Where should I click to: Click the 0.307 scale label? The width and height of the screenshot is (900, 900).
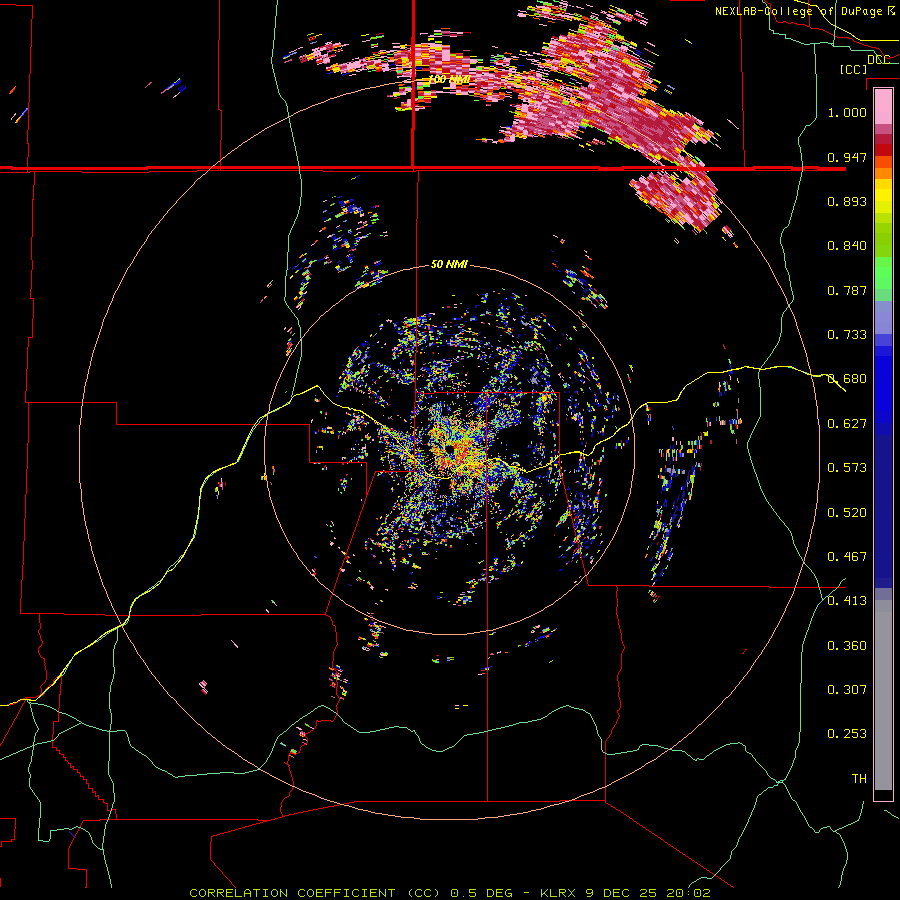pyautogui.click(x=847, y=690)
